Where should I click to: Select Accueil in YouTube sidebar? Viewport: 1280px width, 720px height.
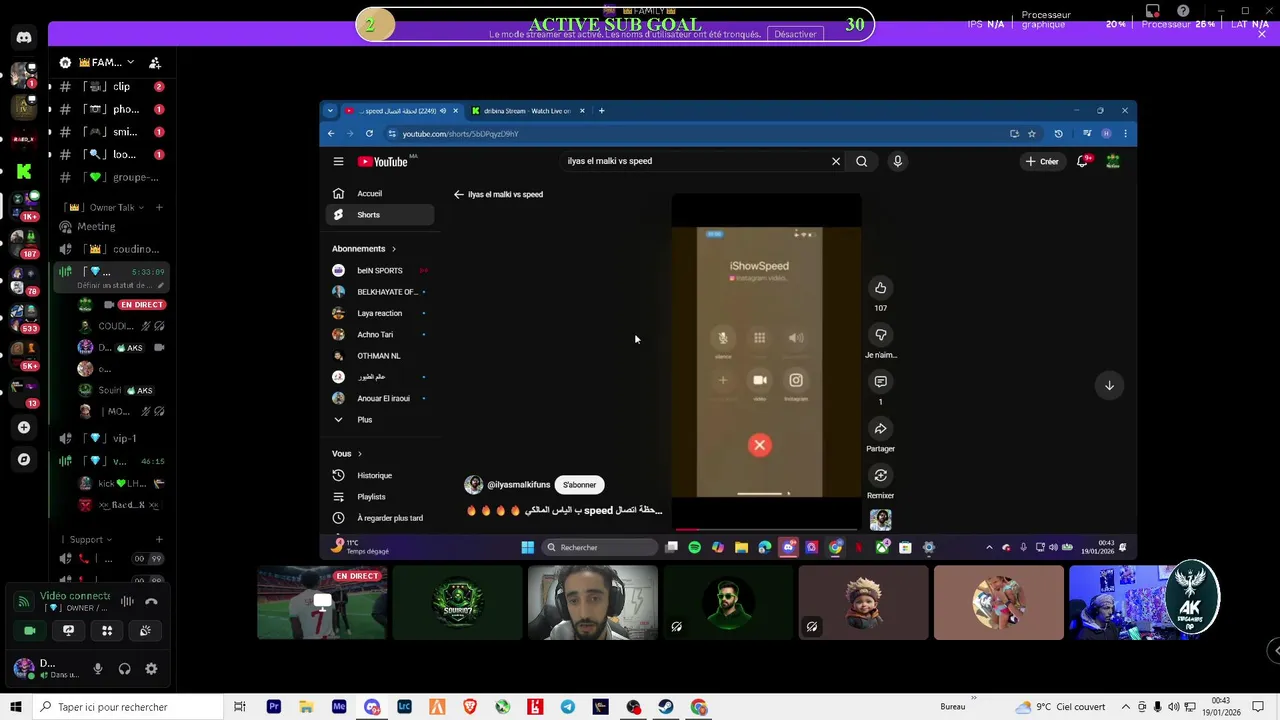(x=380, y=194)
